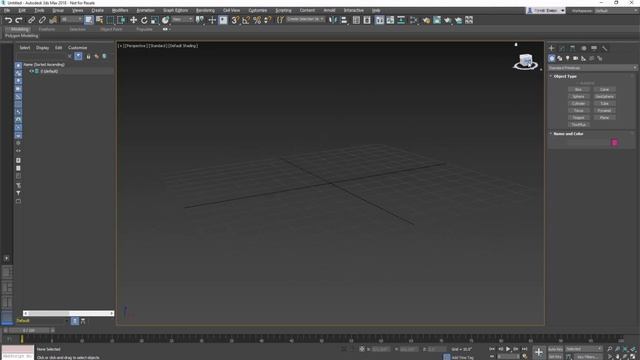The height and width of the screenshot is (360, 640).
Task: Show the Lights creation category
Action: (567, 58)
